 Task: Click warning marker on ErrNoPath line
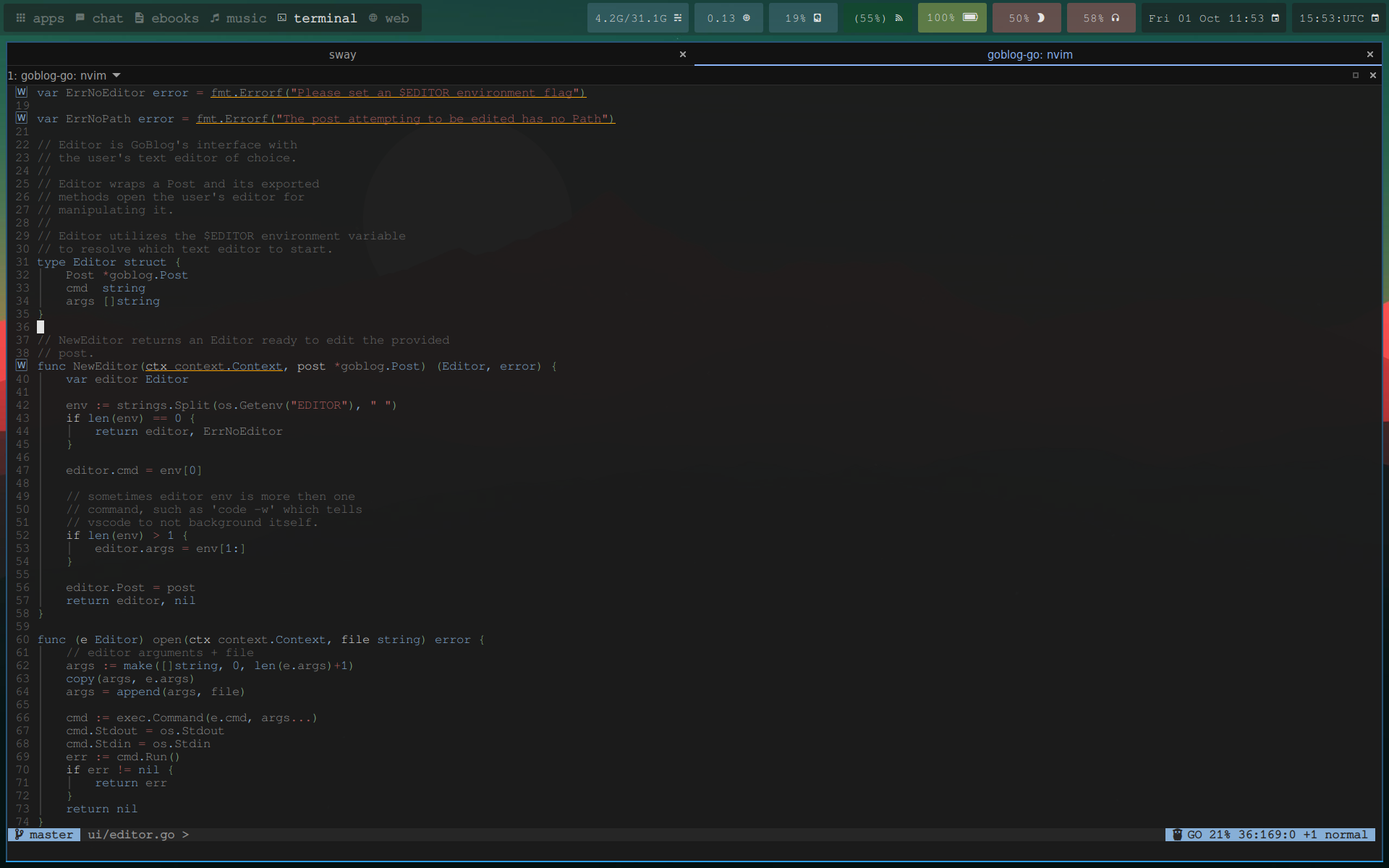click(x=22, y=118)
